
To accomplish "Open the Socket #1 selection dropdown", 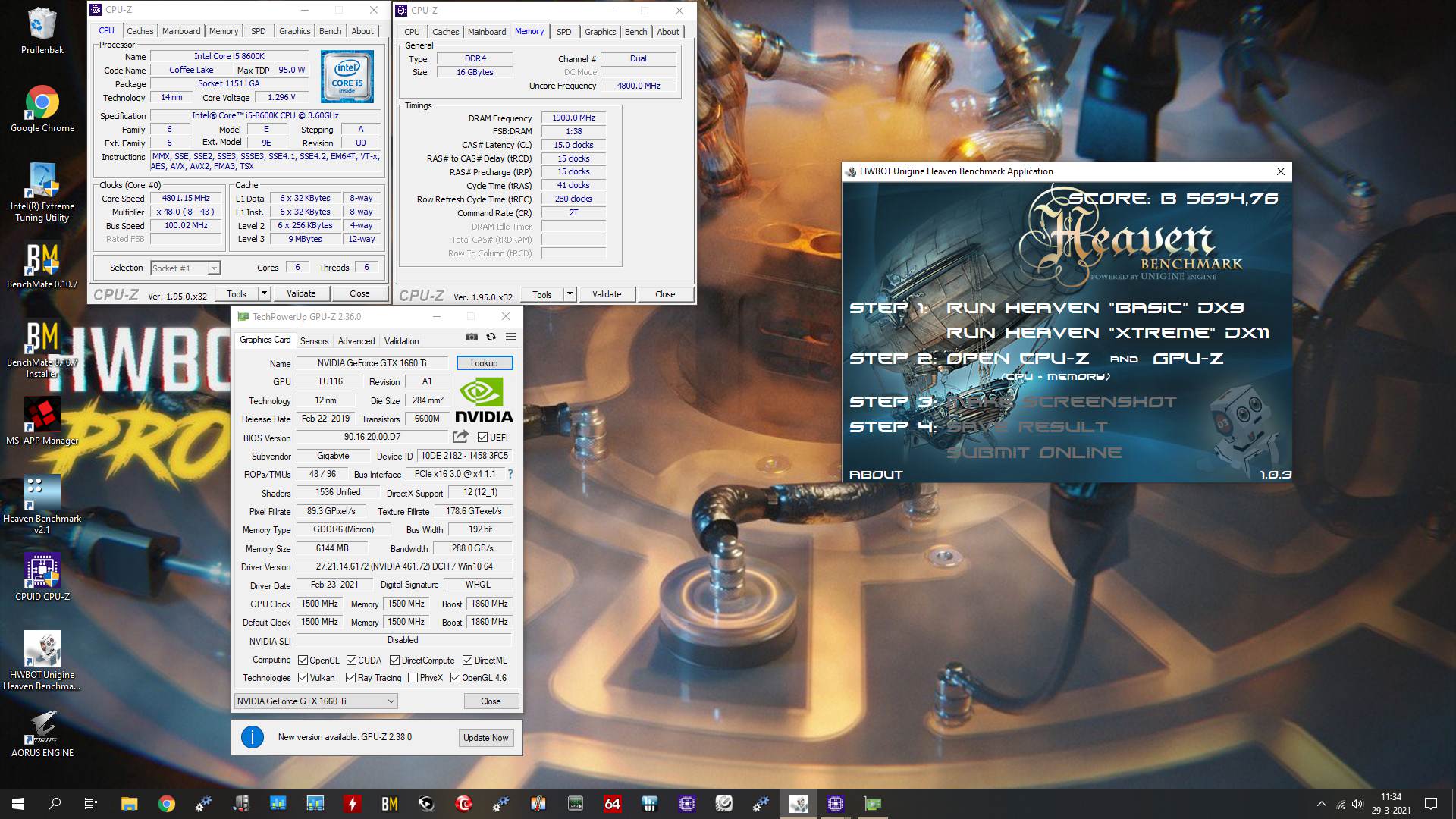I will pyautogui.click(x=185, y=268).
